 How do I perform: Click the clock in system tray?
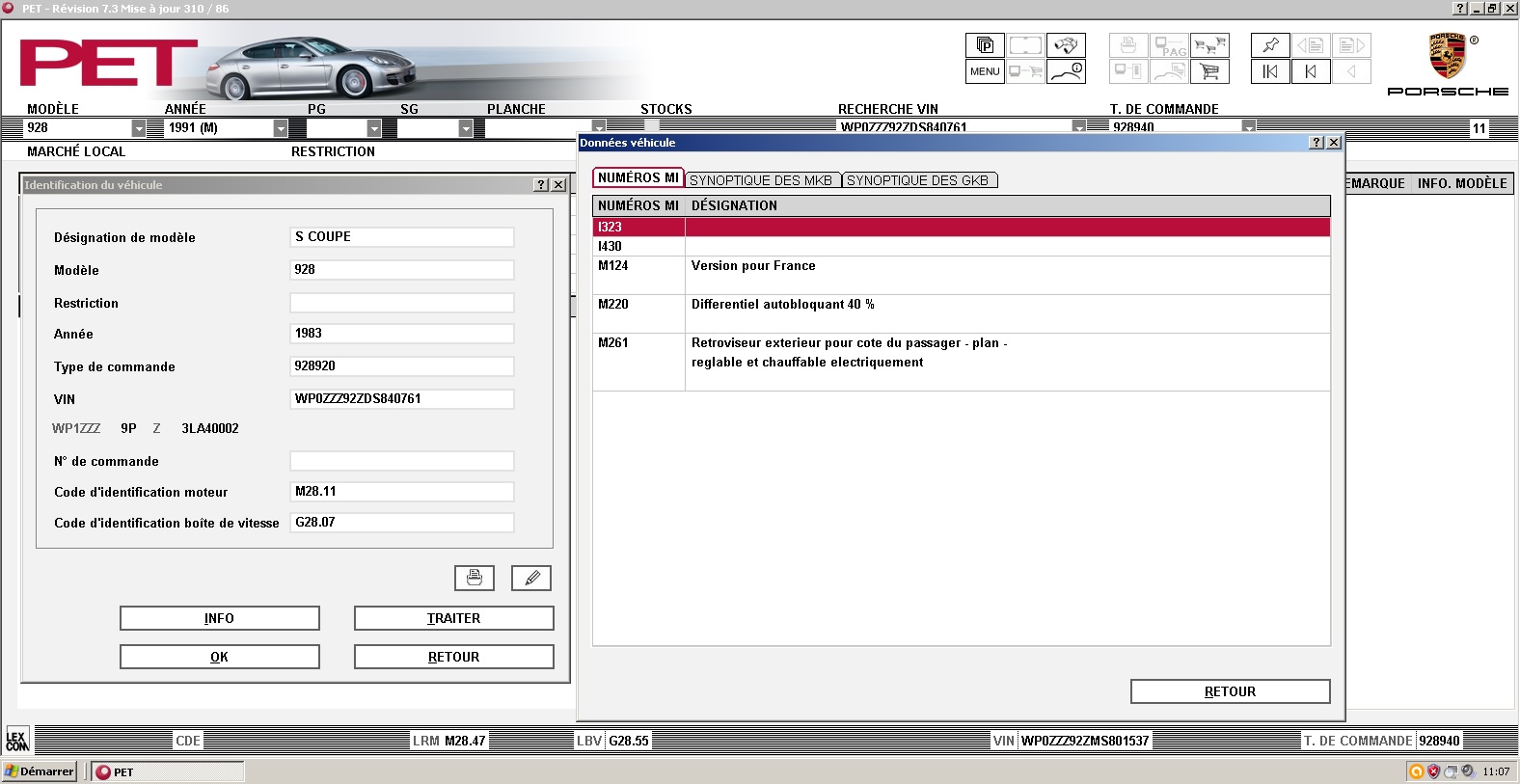pos(1496,771)
